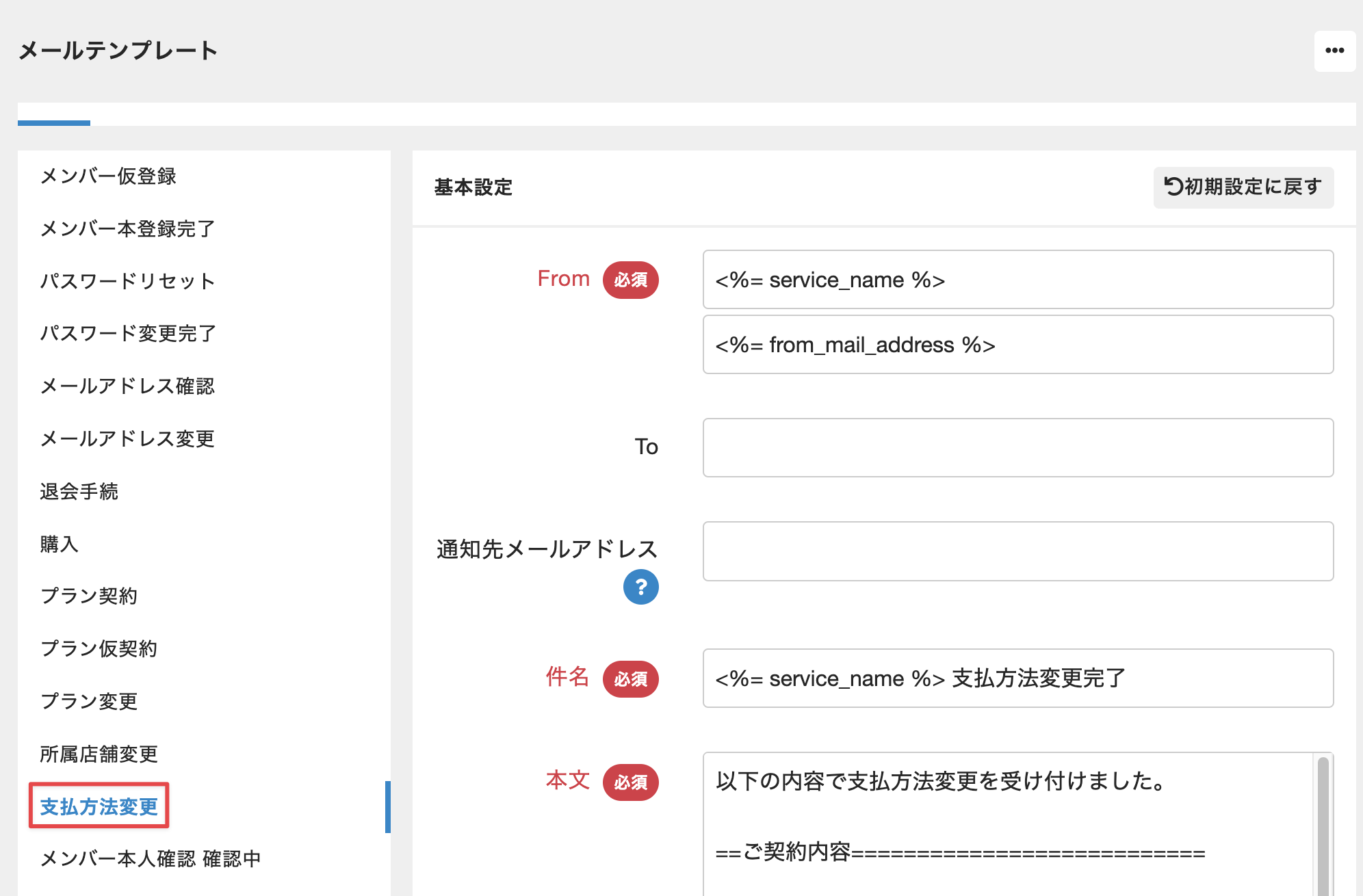Click the blue help question mark icon
The height and width of the screenshot is (896, 1363).
[x=640, y=587]
